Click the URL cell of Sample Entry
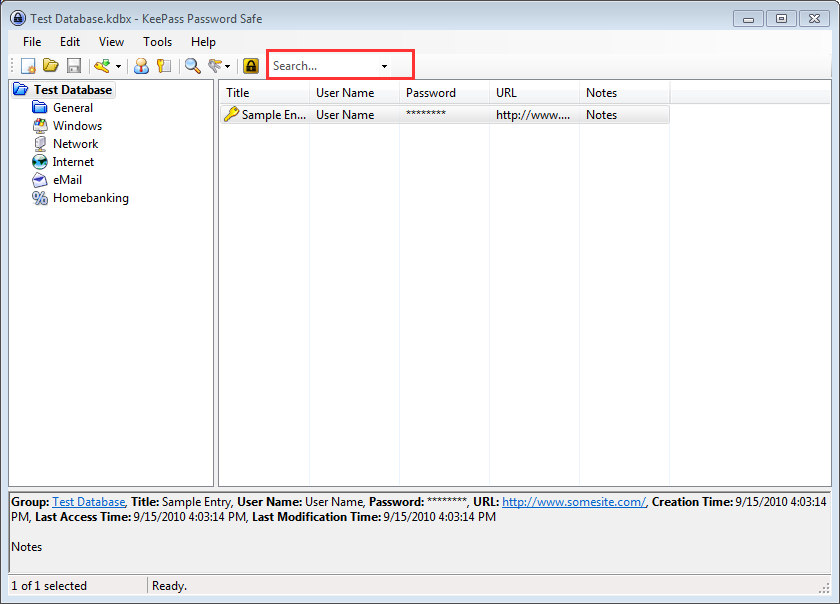This screenshot has height=604, width=840. click(x=535, y=115)
